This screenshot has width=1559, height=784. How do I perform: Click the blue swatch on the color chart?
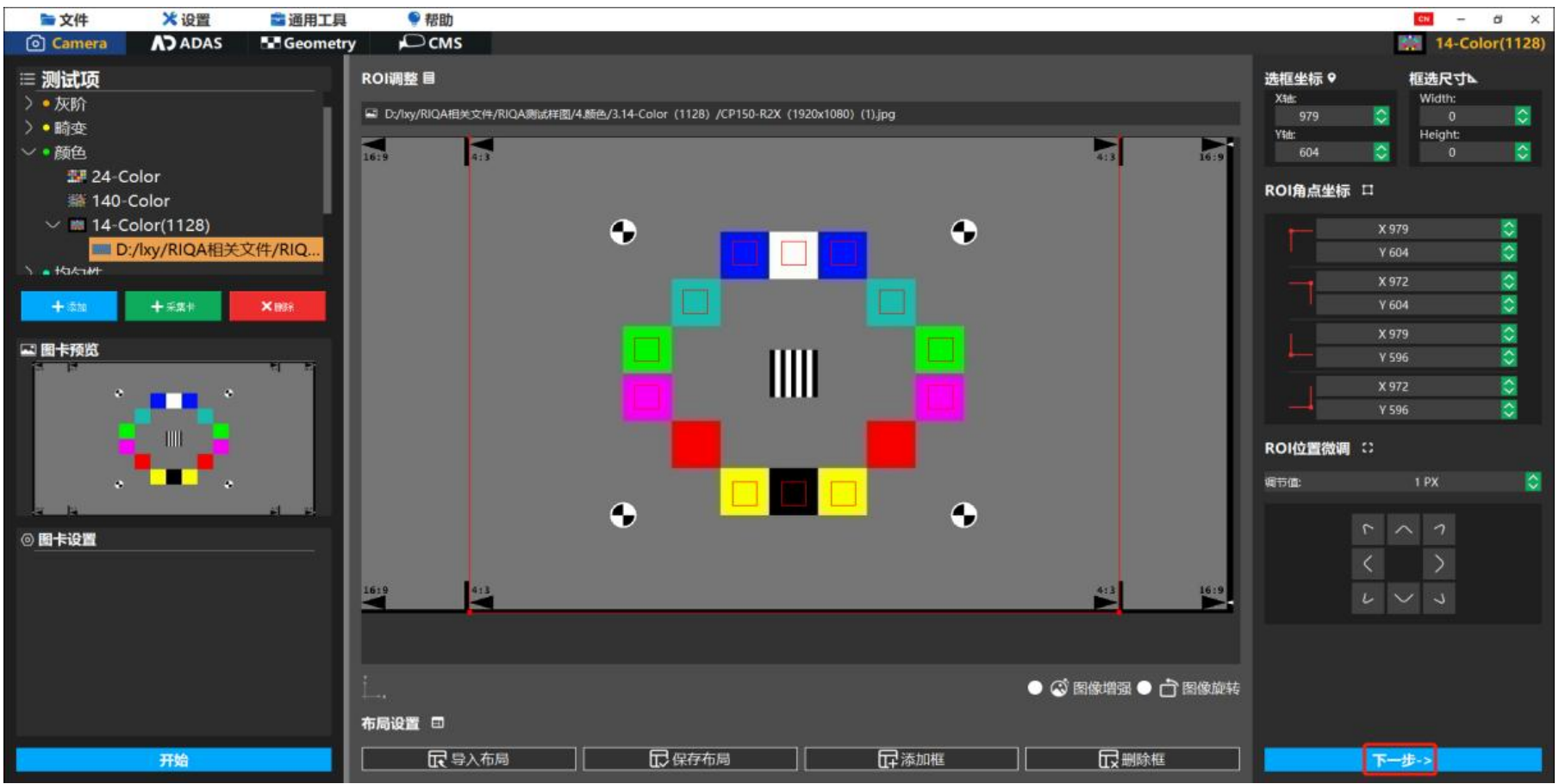click(745, 254)
